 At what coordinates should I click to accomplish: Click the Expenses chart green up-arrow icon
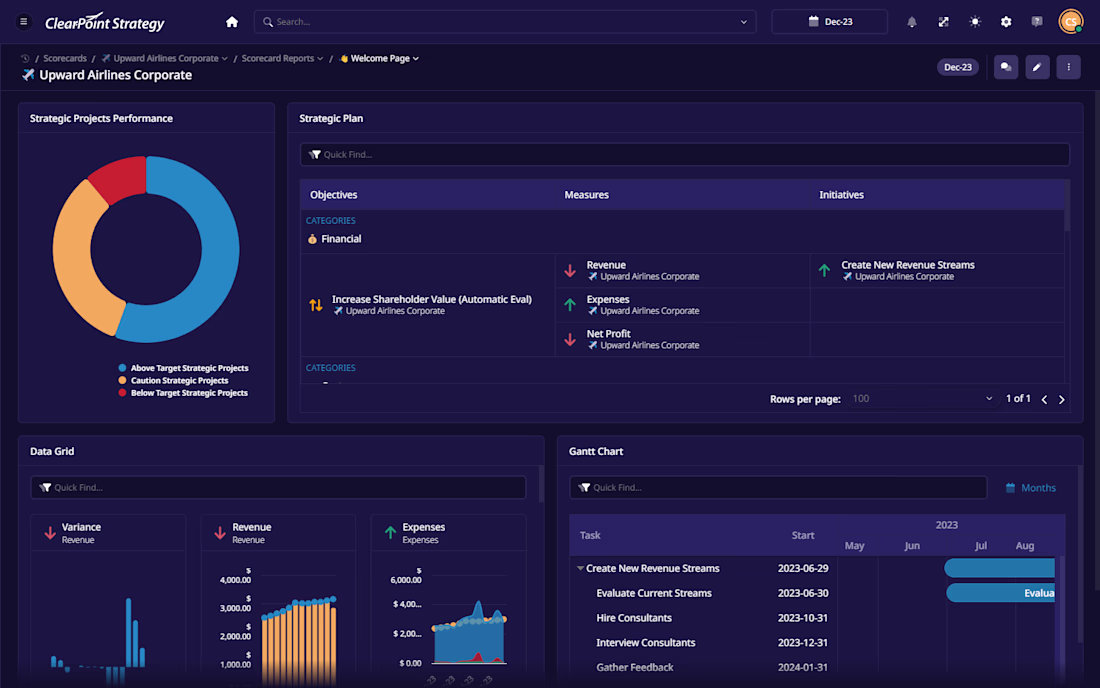pyautogui.click(x=390, y=533)
